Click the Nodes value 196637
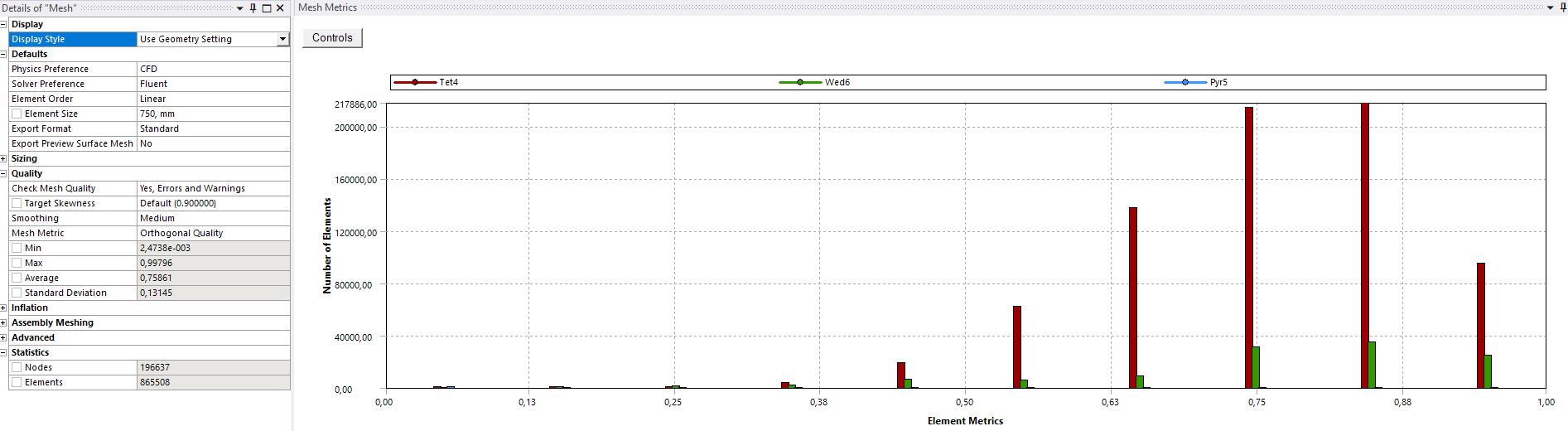 (x=213, y=367)
